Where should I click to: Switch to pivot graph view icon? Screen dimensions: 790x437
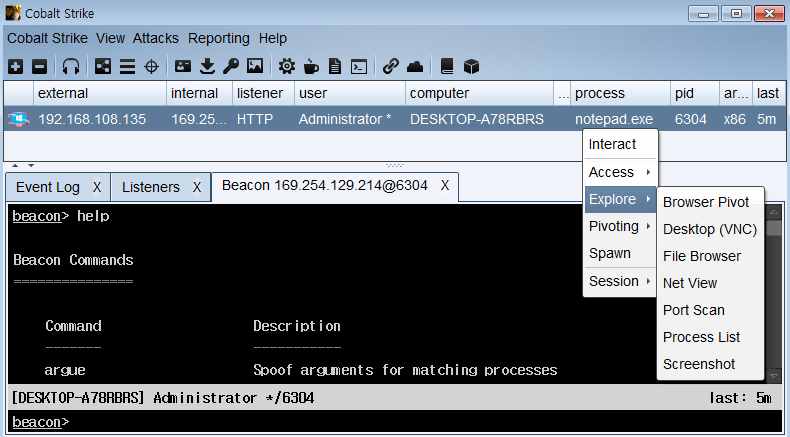(103, 66)
